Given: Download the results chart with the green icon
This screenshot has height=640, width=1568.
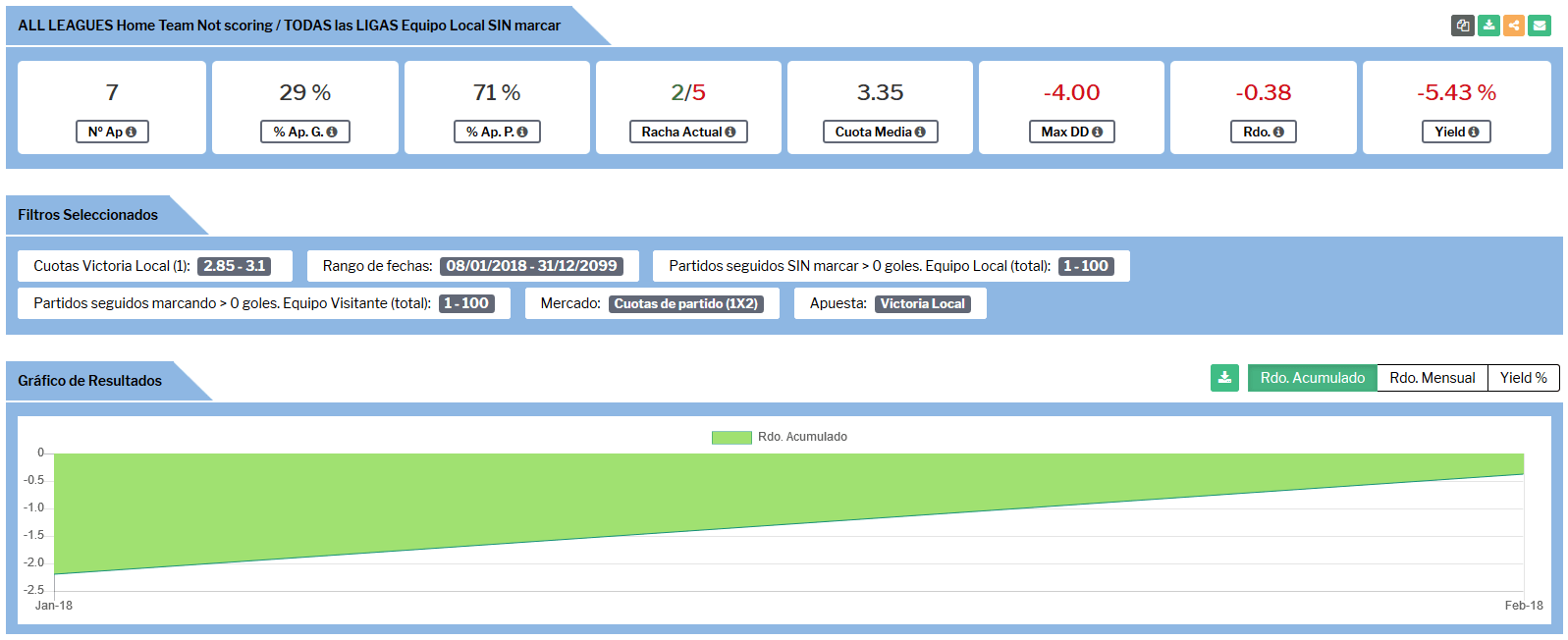Looking at the screenshot, I should pos(1224,378).
